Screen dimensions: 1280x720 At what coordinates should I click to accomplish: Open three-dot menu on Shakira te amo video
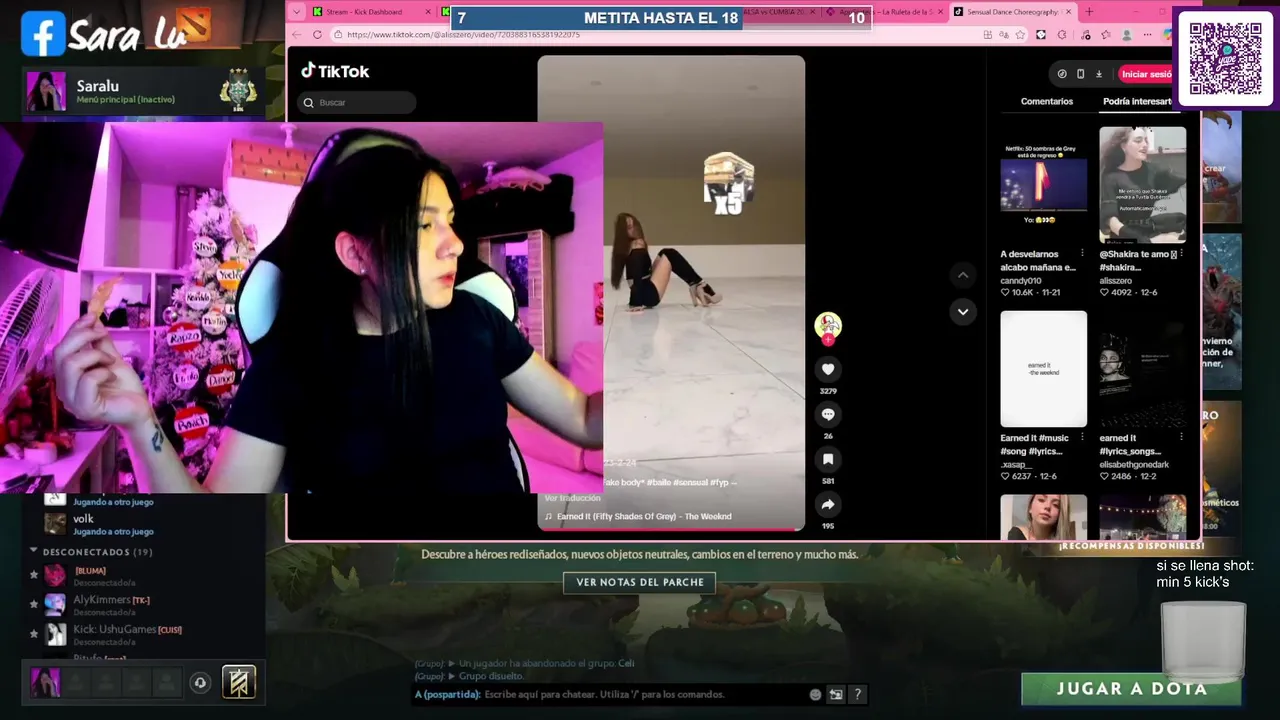pyautogui.click(x=1181, y=254)
